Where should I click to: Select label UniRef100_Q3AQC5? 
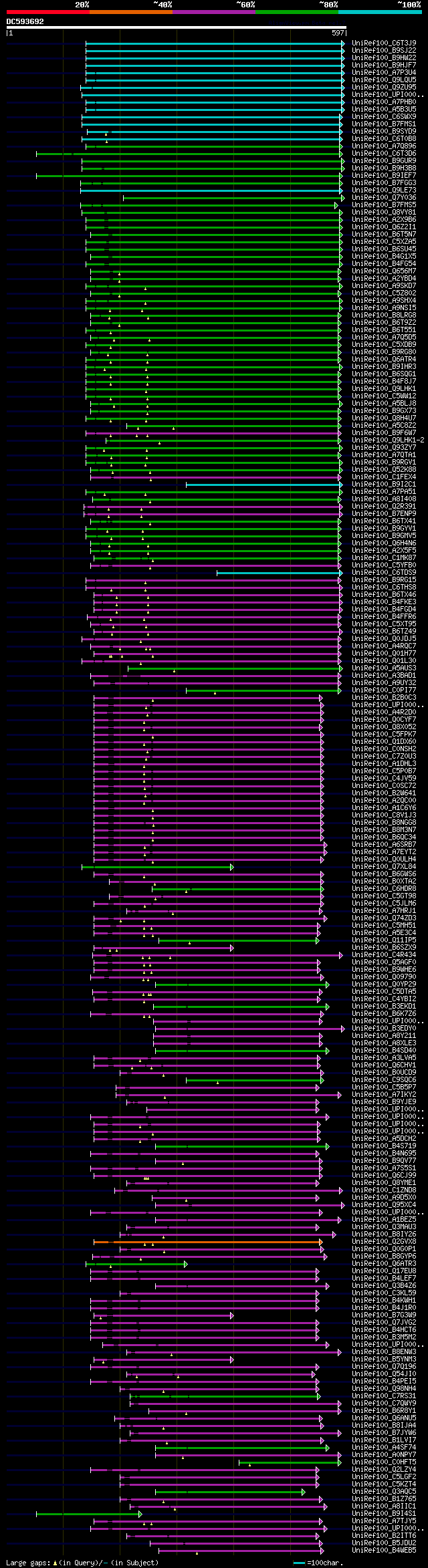point(384,1491)
